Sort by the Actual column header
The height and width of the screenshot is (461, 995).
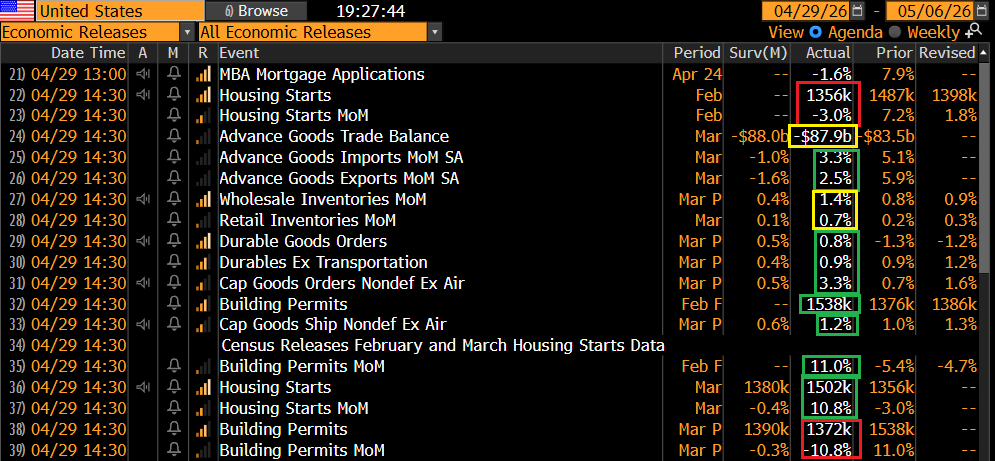[x=827, y=53]
